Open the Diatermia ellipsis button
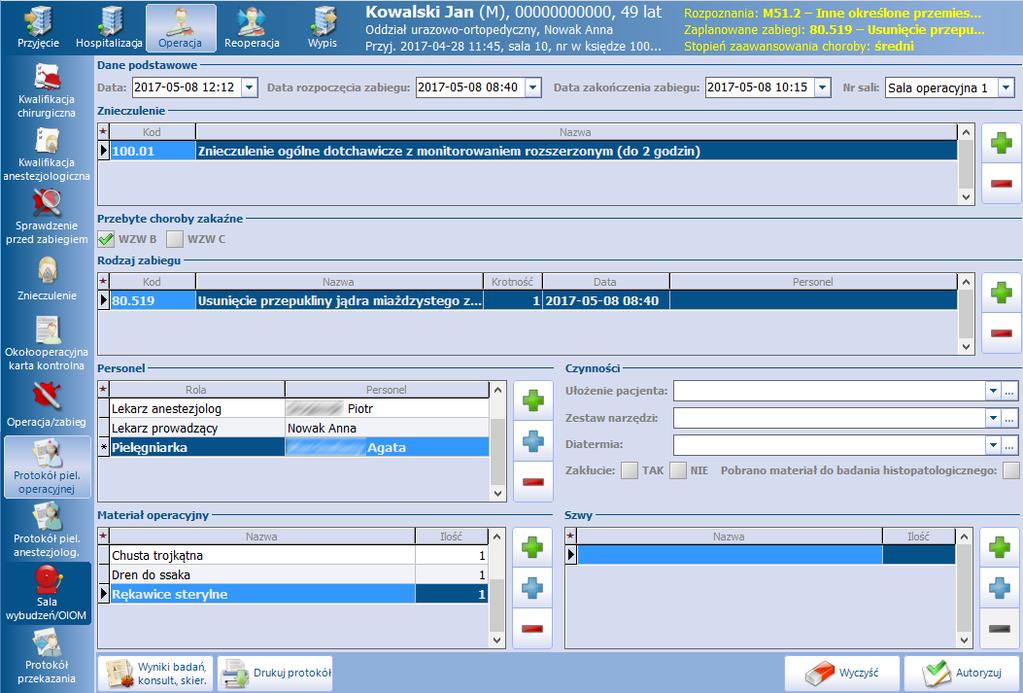This screenshot has height=693, width=1023. 1010,446
